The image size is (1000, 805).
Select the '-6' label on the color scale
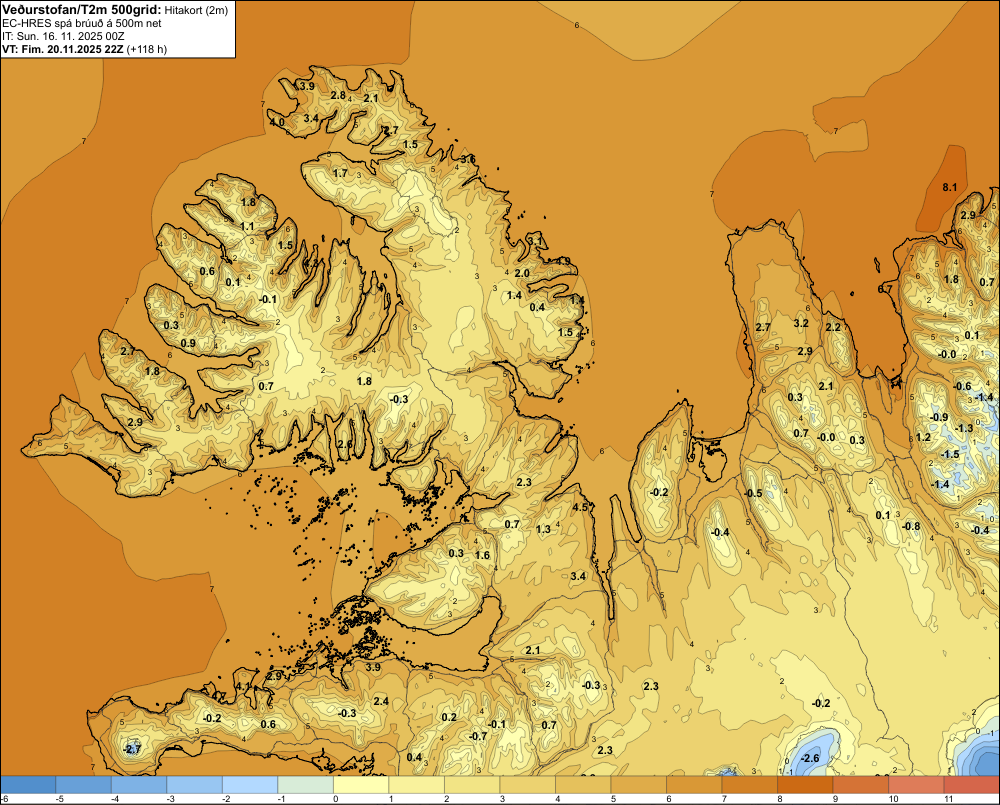[5, 799]
